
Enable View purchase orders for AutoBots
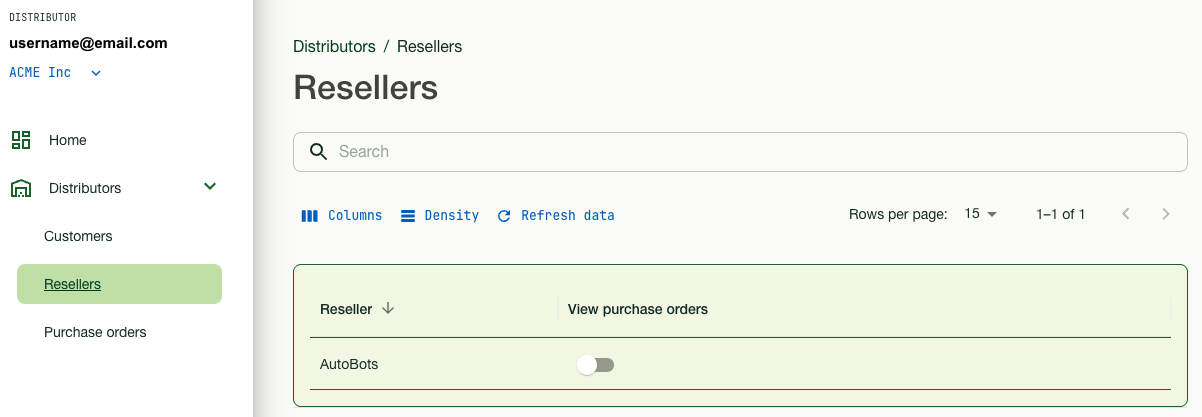point(596,365)
